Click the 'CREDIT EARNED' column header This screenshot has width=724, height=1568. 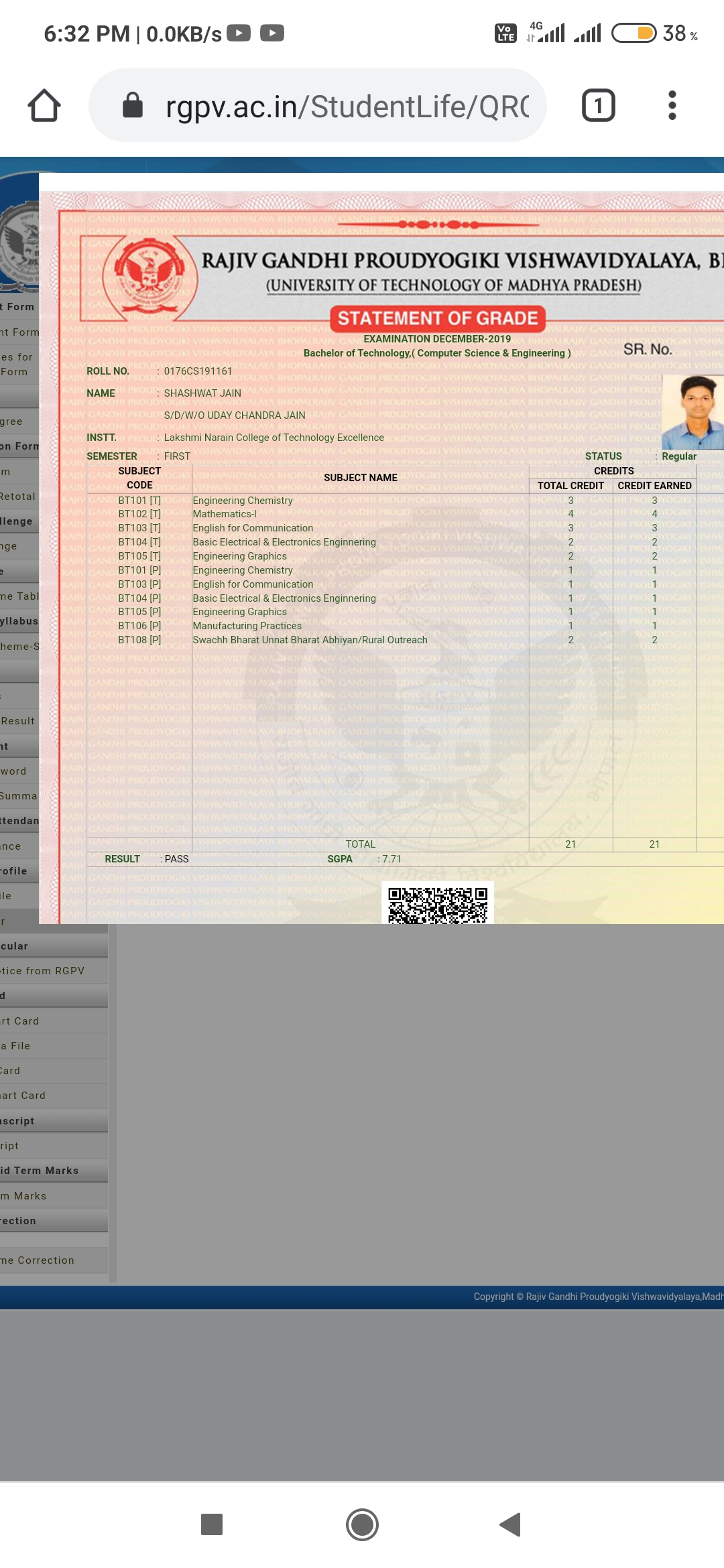click(x=654, y=486)
